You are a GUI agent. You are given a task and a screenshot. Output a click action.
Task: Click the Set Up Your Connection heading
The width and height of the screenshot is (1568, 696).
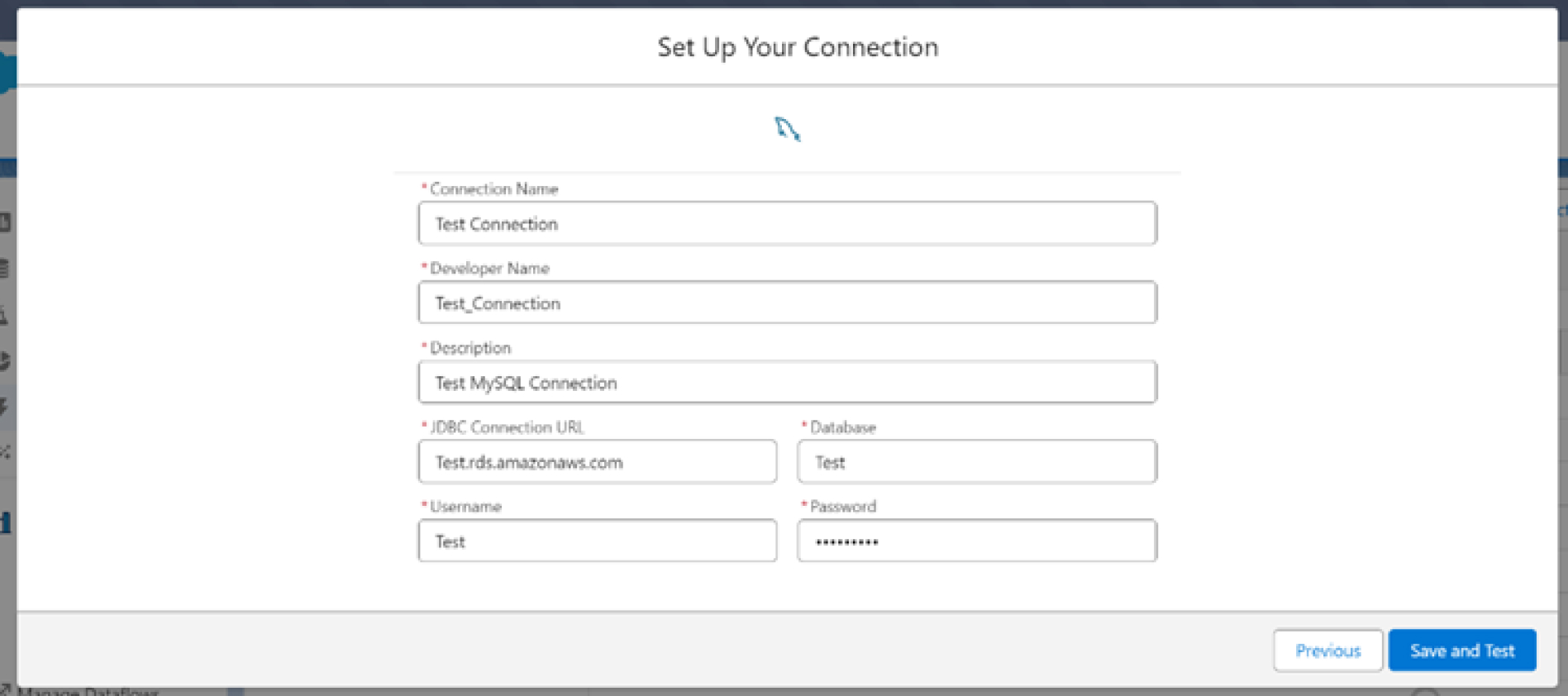pyautogui.click(x=798, y=47)
